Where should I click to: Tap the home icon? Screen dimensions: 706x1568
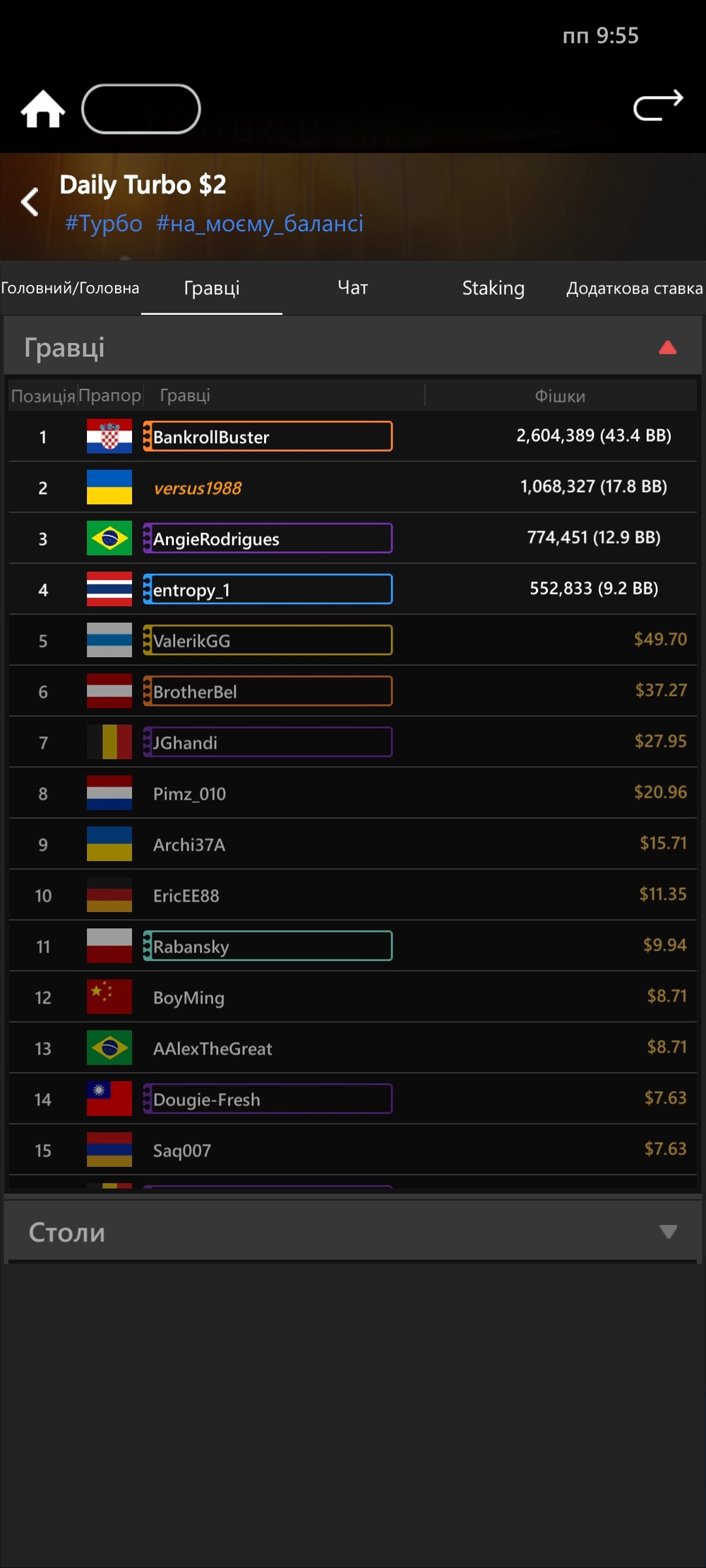43,109
